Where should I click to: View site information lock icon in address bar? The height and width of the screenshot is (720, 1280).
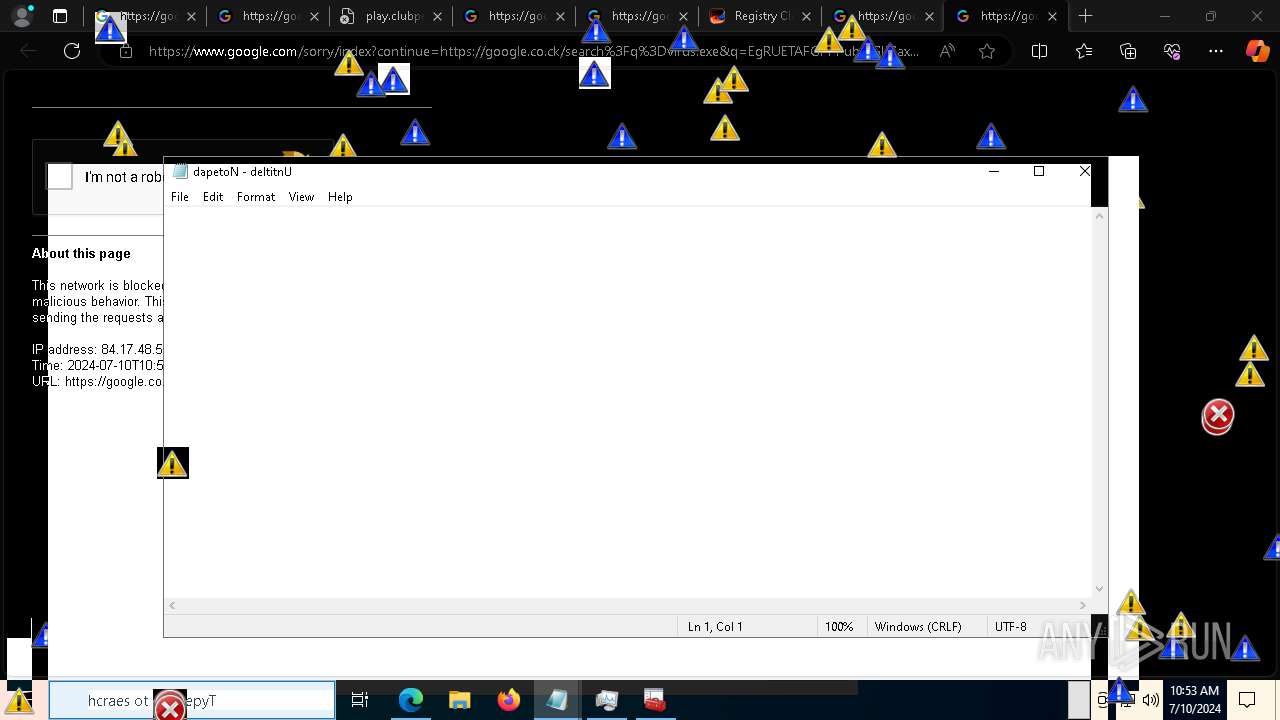pos(126,51)
